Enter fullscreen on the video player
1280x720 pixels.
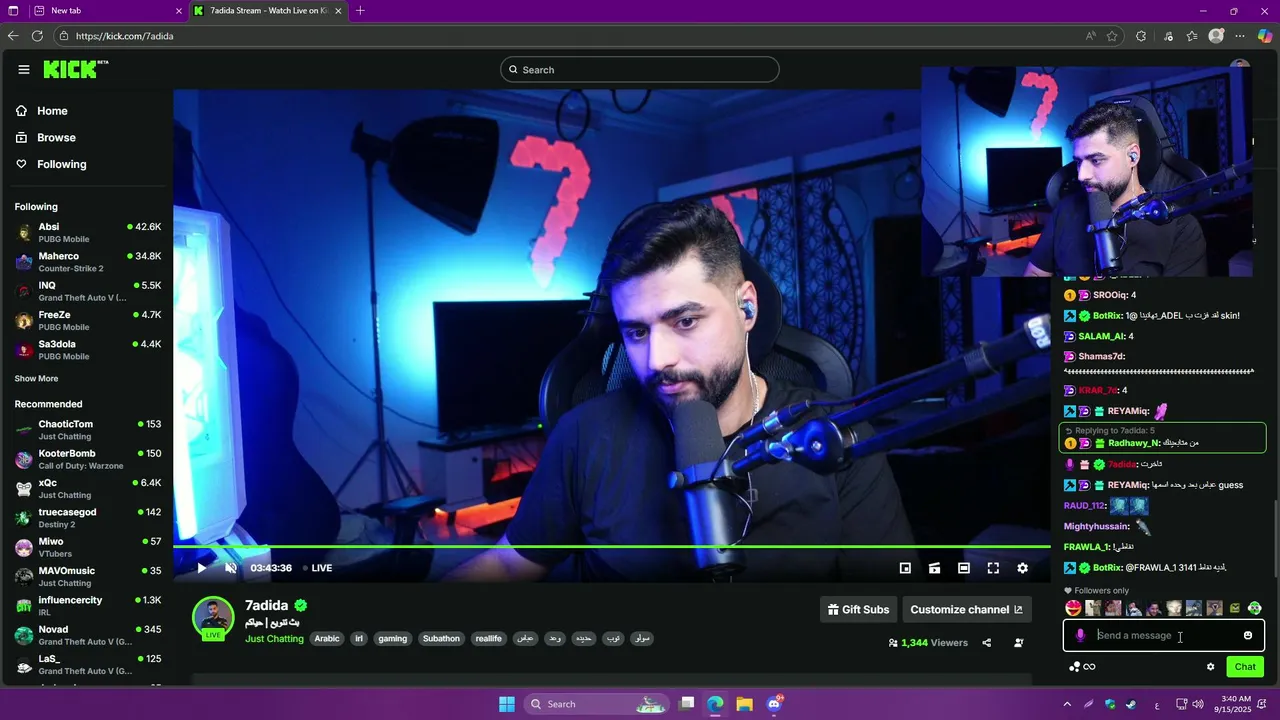coord(993,568)
